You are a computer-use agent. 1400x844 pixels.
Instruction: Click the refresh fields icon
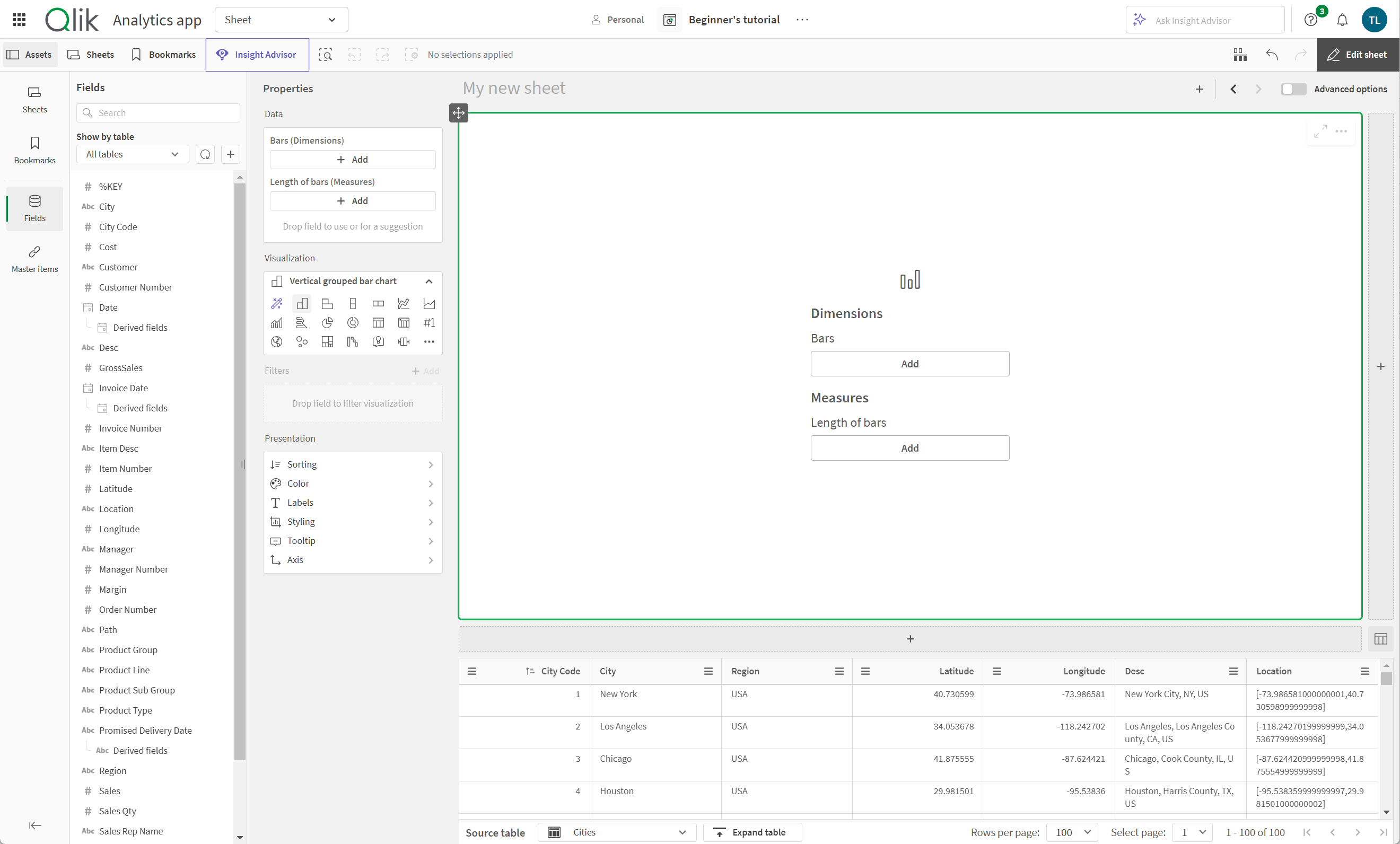(204, 154)
